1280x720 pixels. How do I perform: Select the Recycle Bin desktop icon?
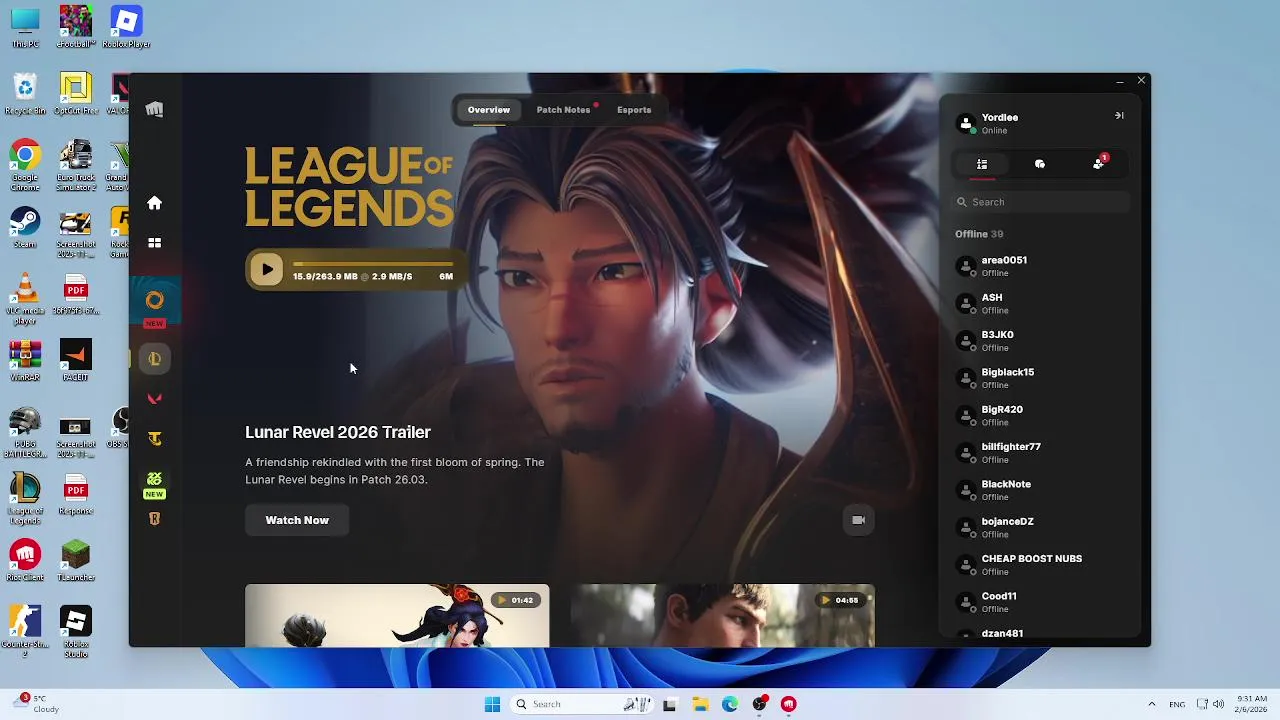pyautogui.click(x=25, y=94)
